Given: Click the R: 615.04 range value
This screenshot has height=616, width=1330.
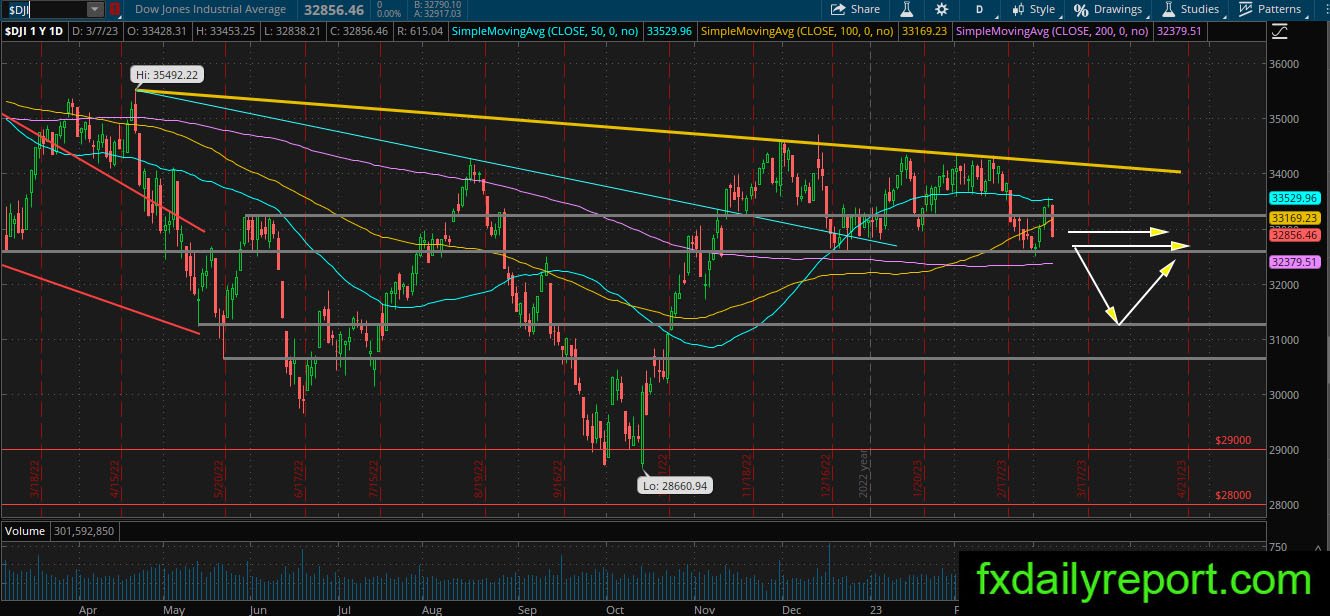Looking at the screenshot, I should click(x=418, y=31).
